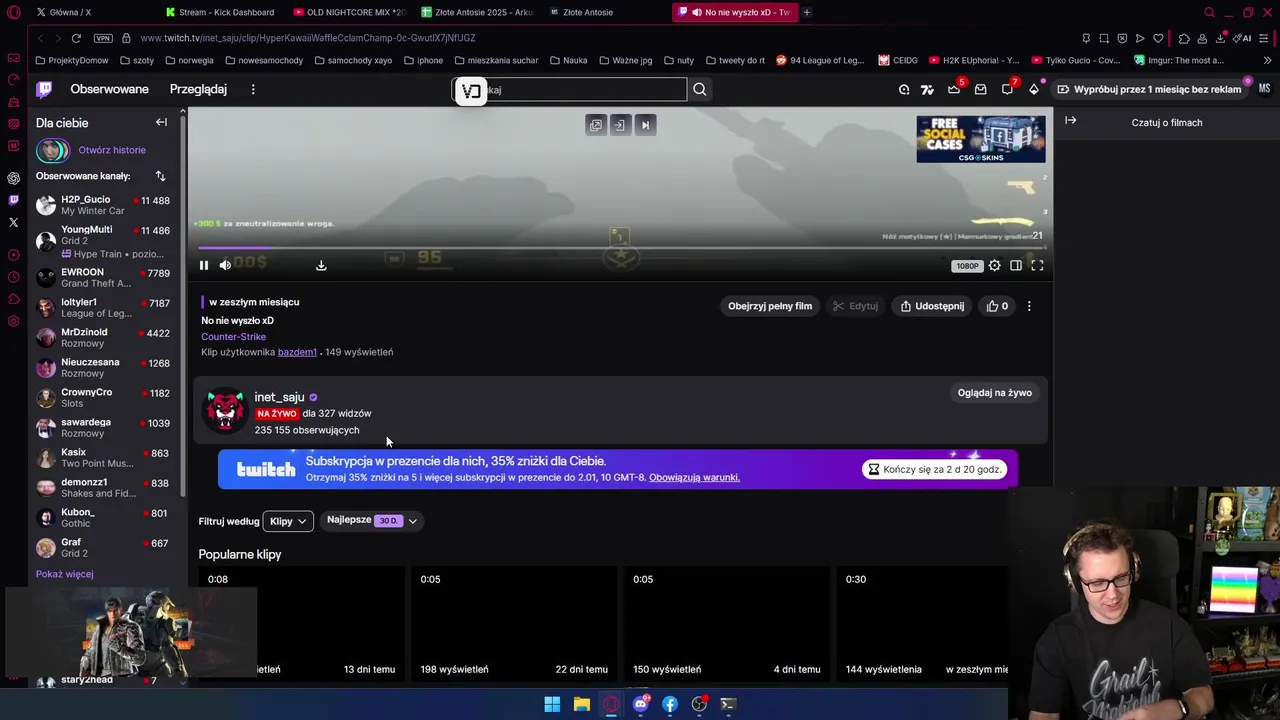Switch to the OLD NIGHTCORE MIX tab
This screenshot has width=1280, height=720.
click(350, 12)
